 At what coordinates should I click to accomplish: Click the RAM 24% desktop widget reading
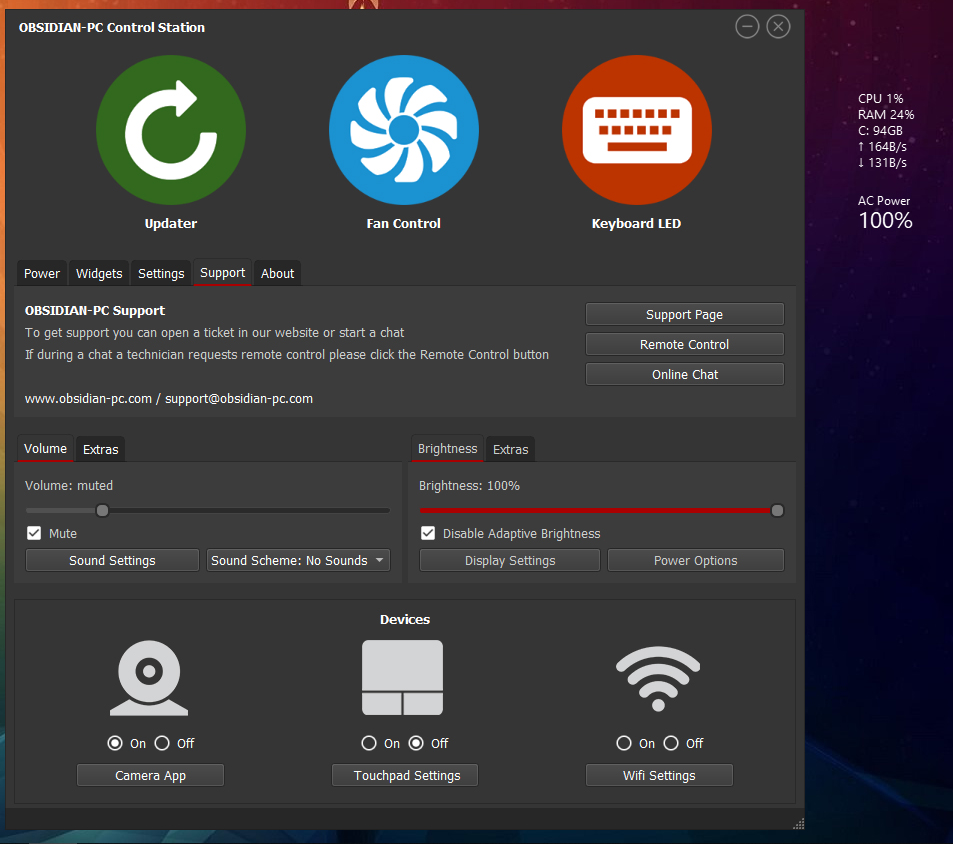pos(886,115)
